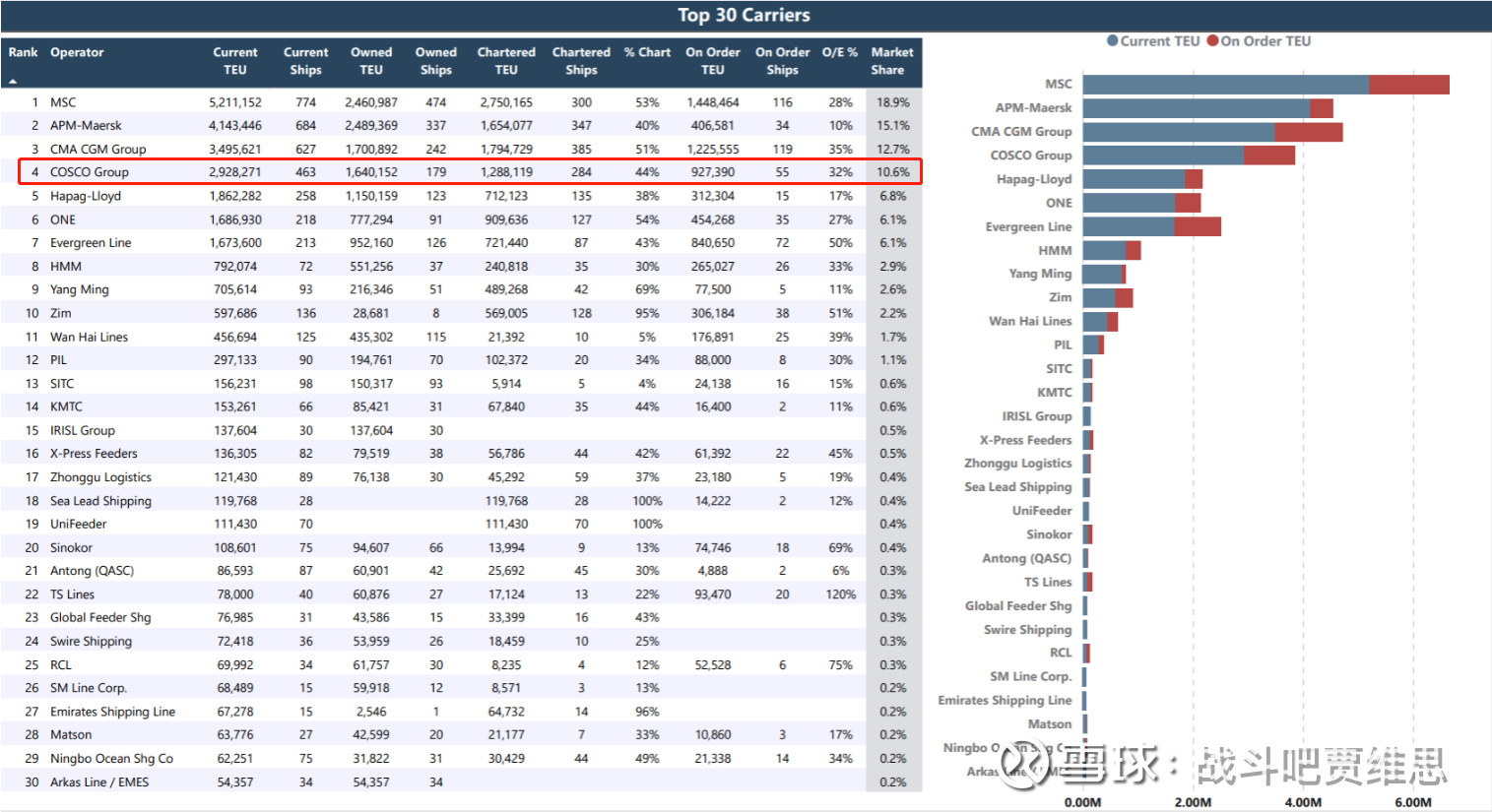Click the UniFeeder operator cell
Image resolution: width=1492 pixels, height=812 pixels.
79,525
